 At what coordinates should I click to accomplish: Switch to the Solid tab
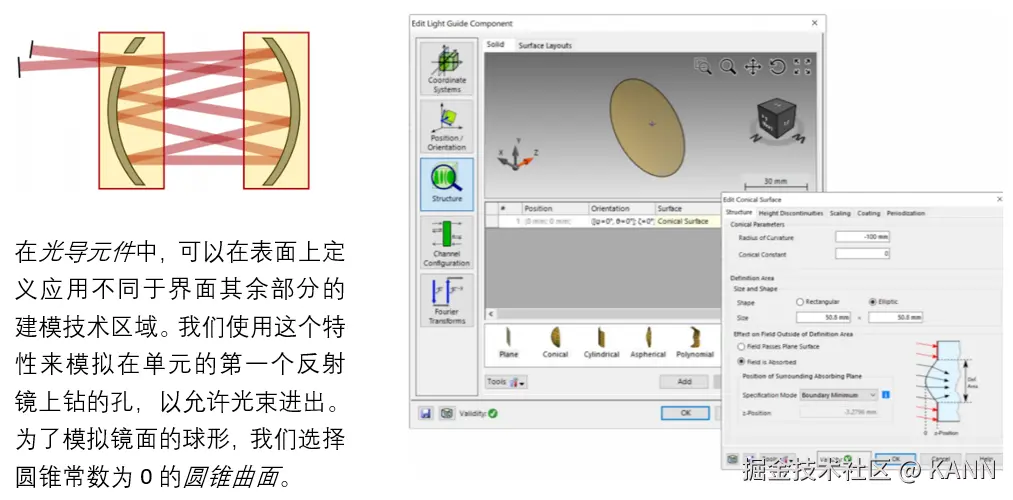tap(496, 45)
